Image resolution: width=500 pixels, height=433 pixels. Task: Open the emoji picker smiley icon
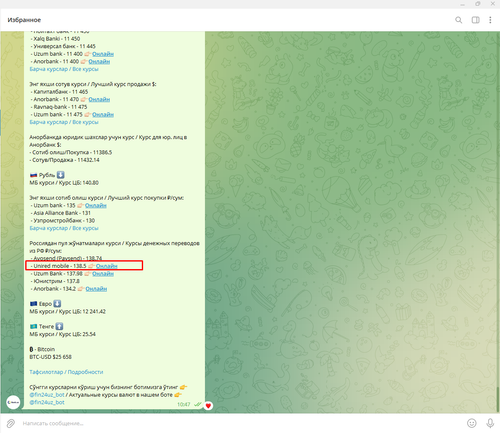click(x=472, y=423)
